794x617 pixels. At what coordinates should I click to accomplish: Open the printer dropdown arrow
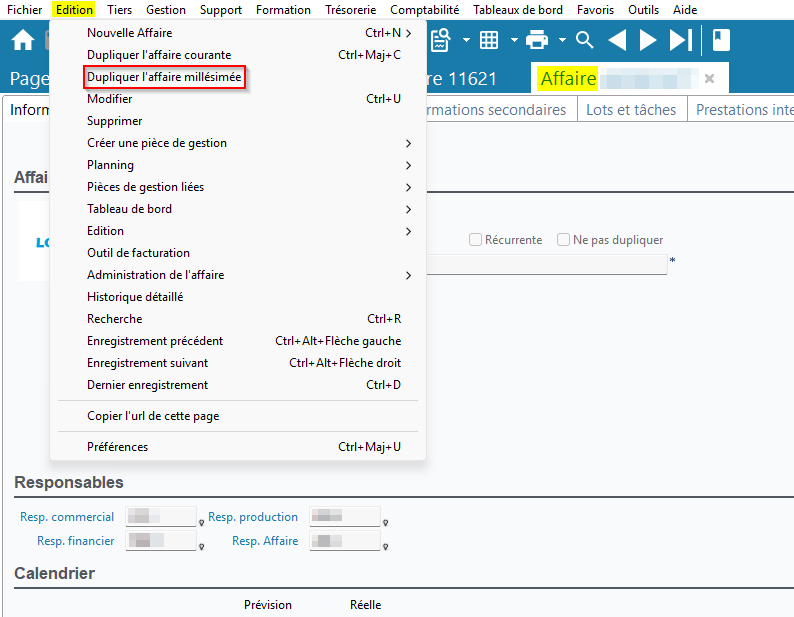point(562,40)
